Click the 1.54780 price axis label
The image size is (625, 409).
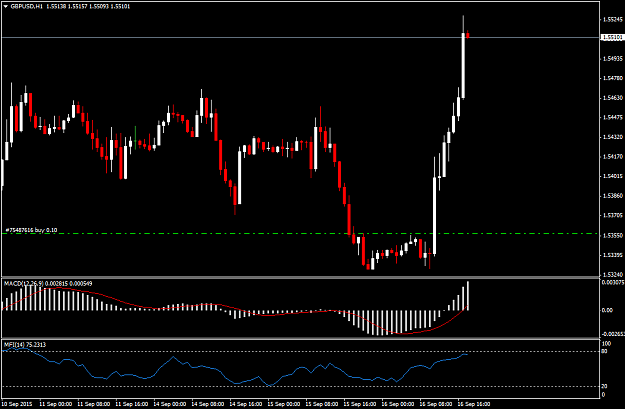tap(613, 78)
